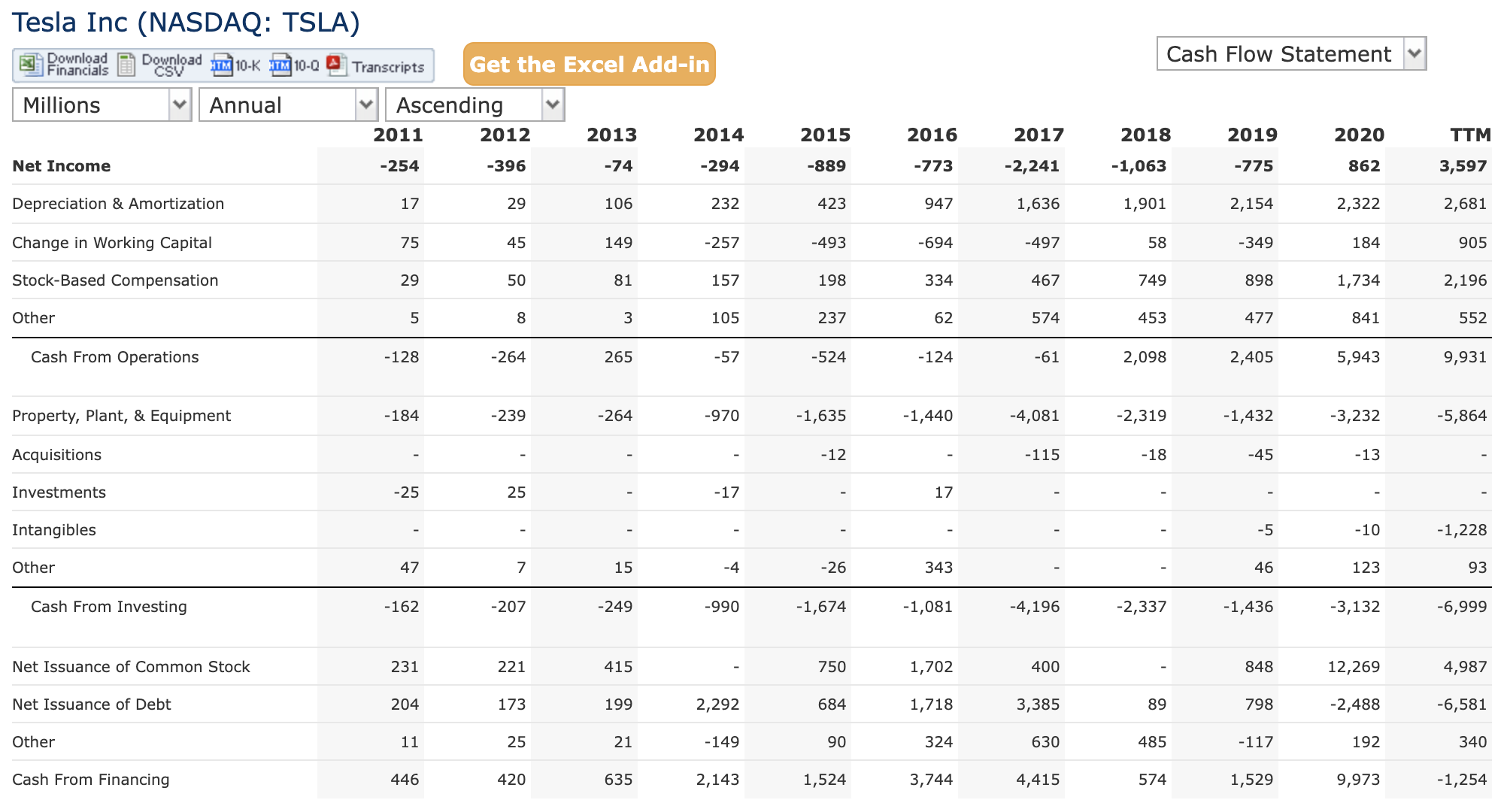Click the Cash From Investing row label
This screenshot has width=1507, height=812.
click(108, 607)
